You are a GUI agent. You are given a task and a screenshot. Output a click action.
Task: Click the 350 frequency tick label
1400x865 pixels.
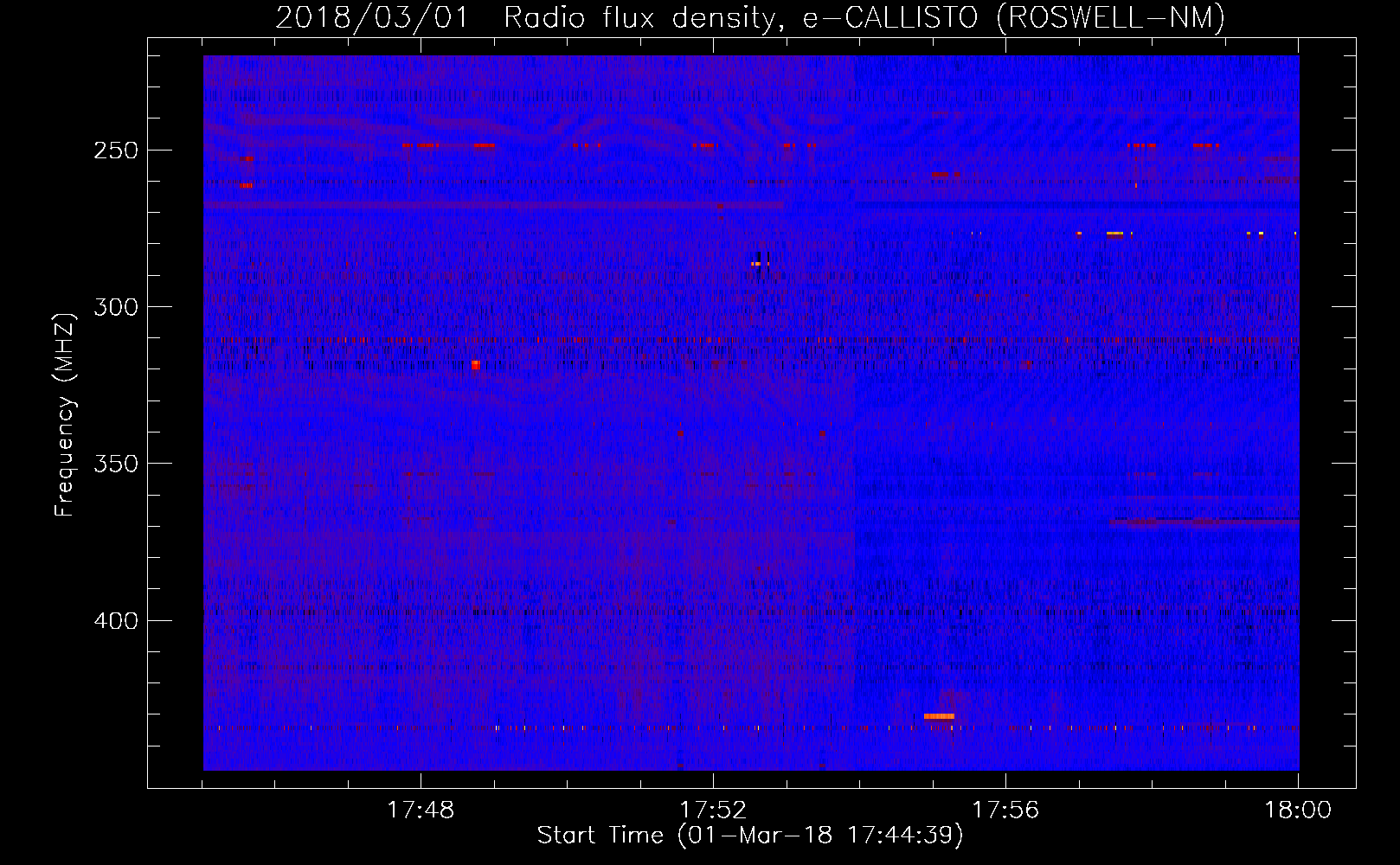[x=116, y=465]
